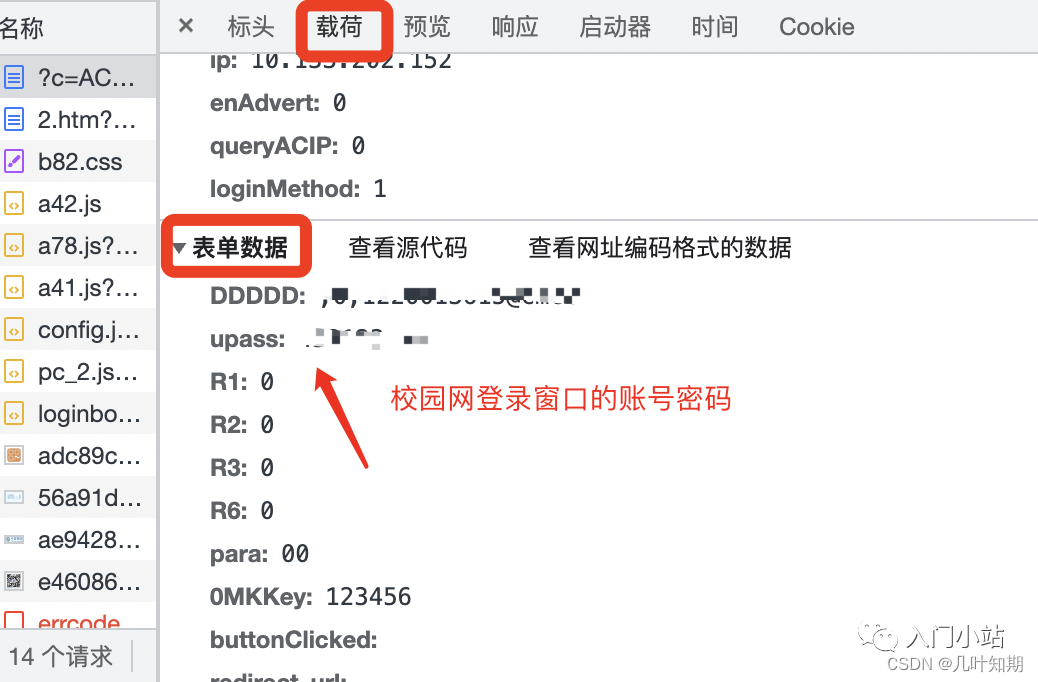Image resolution: width=1038 pixels, height=682 pixels.
Task: Select the config.j... script file icon
Action: coord(14,330)
